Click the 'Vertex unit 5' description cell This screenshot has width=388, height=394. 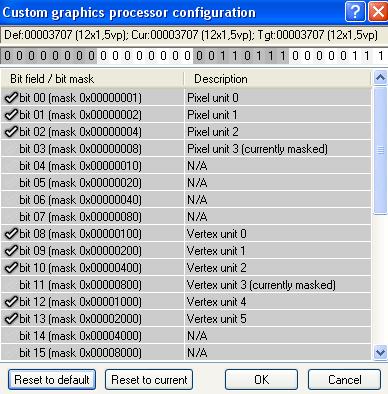click(x=278, y=319)
